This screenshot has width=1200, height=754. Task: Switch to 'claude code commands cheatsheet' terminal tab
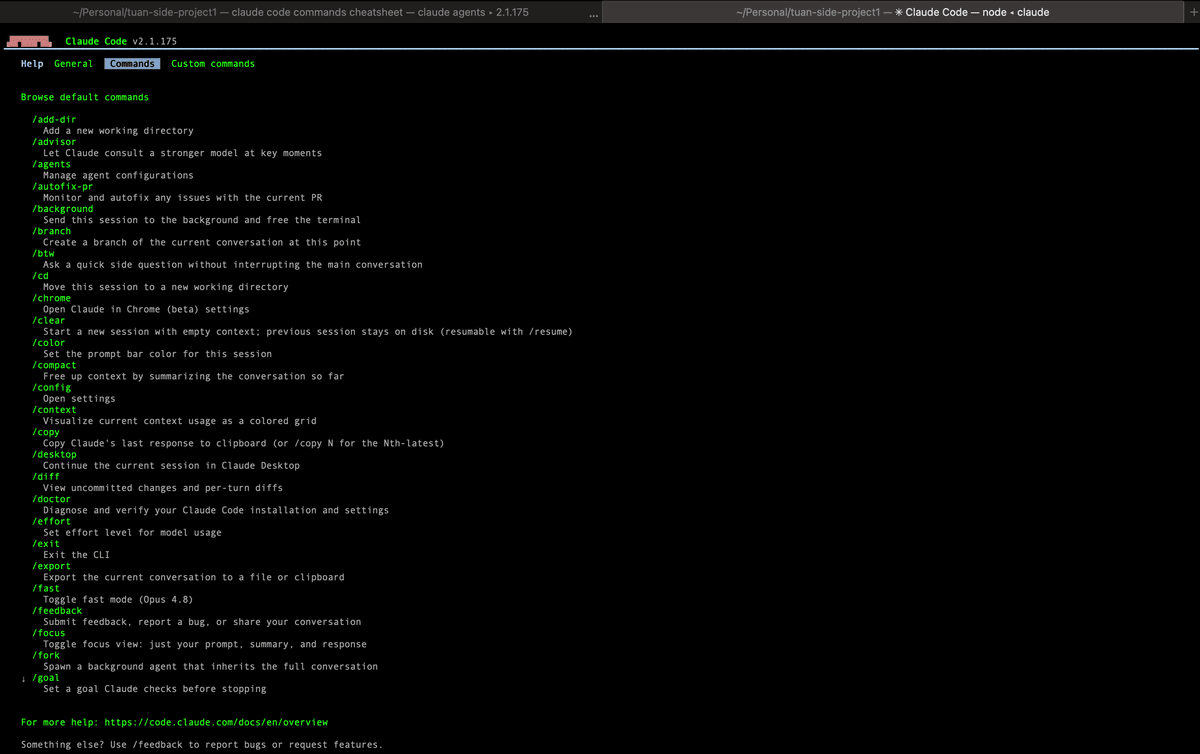(302, 12)
